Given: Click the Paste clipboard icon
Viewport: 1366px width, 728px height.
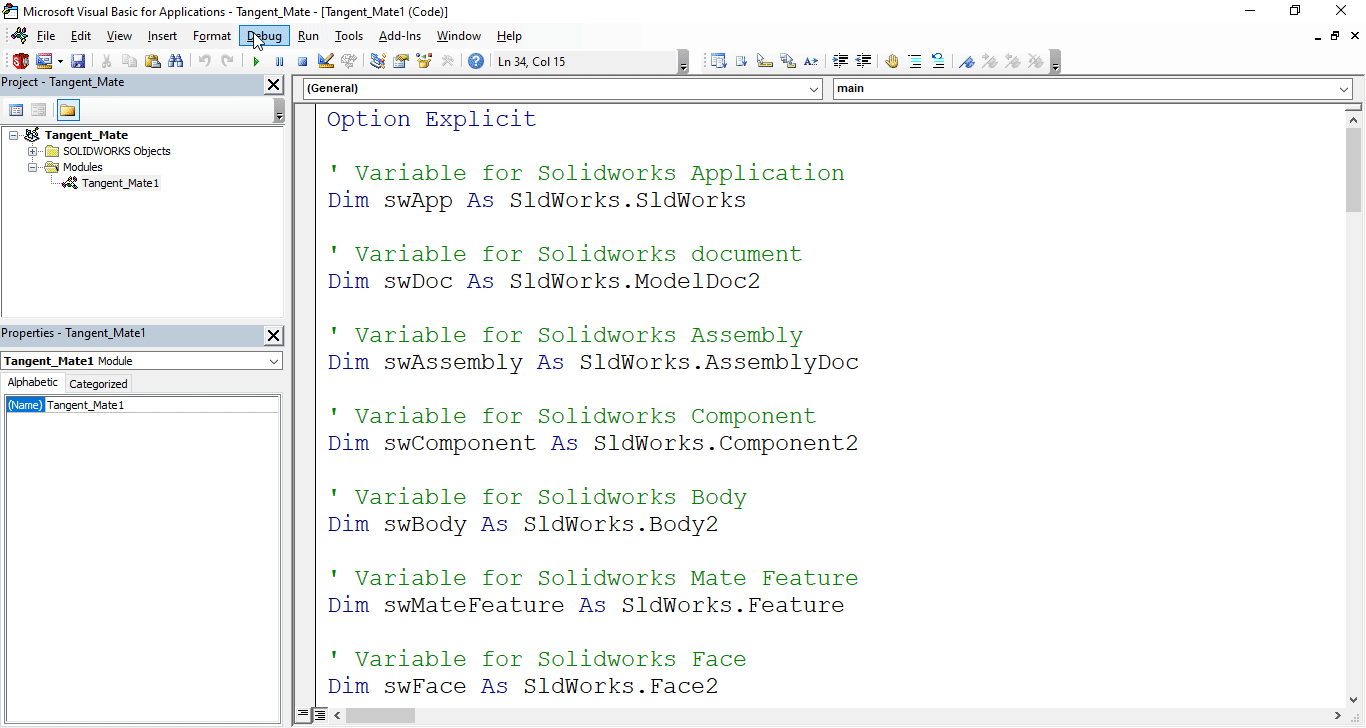Looking at the screenshot, I should (153, 61).
